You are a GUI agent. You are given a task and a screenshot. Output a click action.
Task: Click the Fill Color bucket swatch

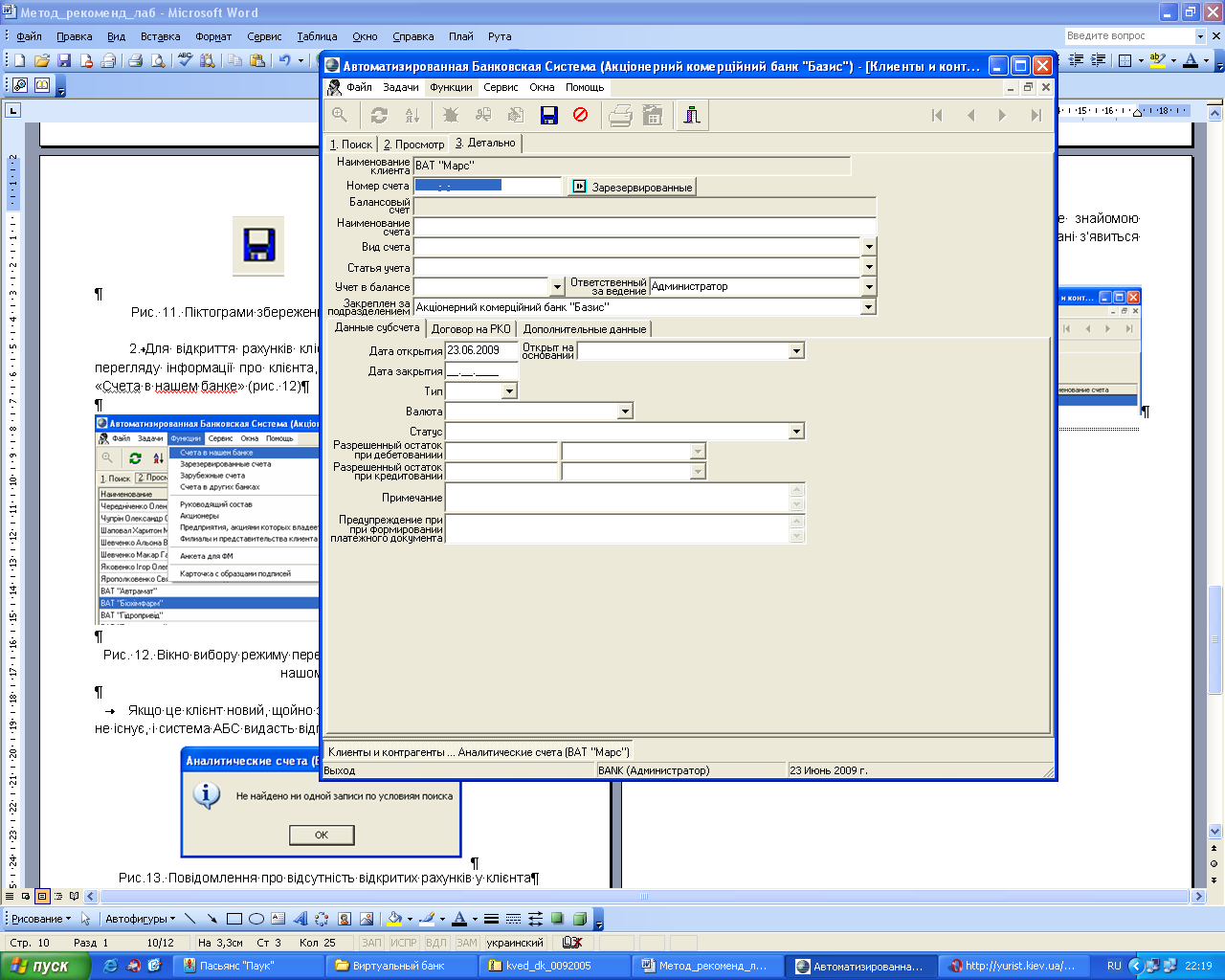(393, 919)
